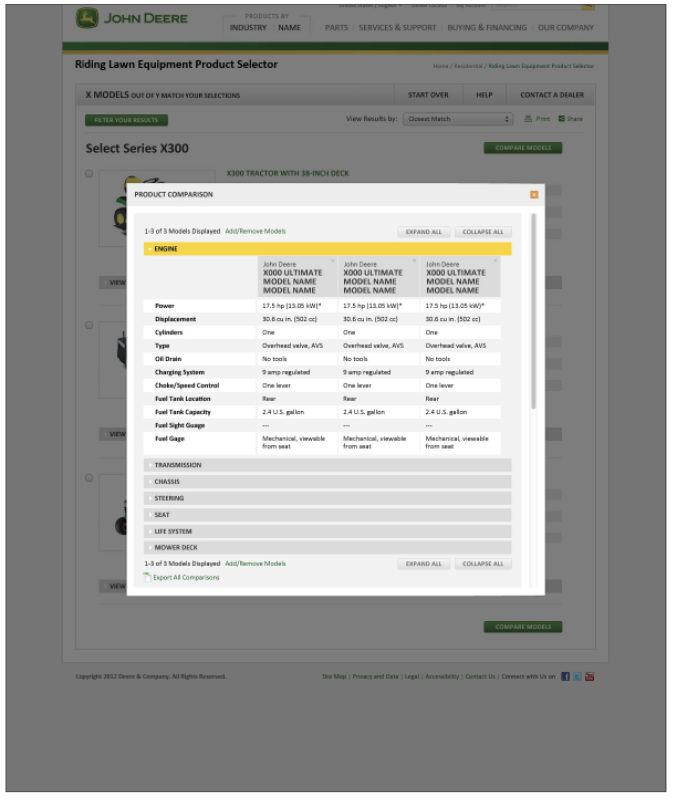This screenshot has height=800, width=674.
Task: Open the Legal footer link
Action: coord(412,677)
